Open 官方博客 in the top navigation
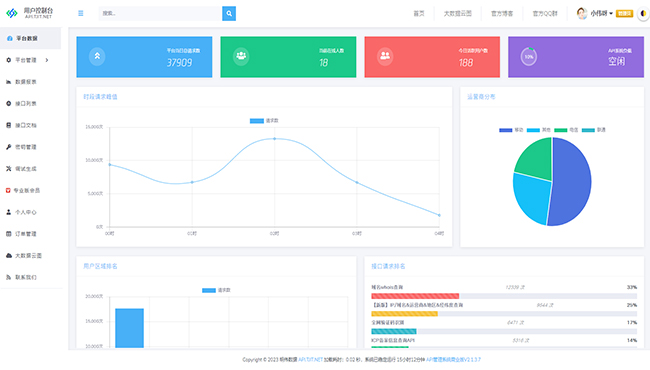Screen dimensions: 650x370 (x=502, y=13)
